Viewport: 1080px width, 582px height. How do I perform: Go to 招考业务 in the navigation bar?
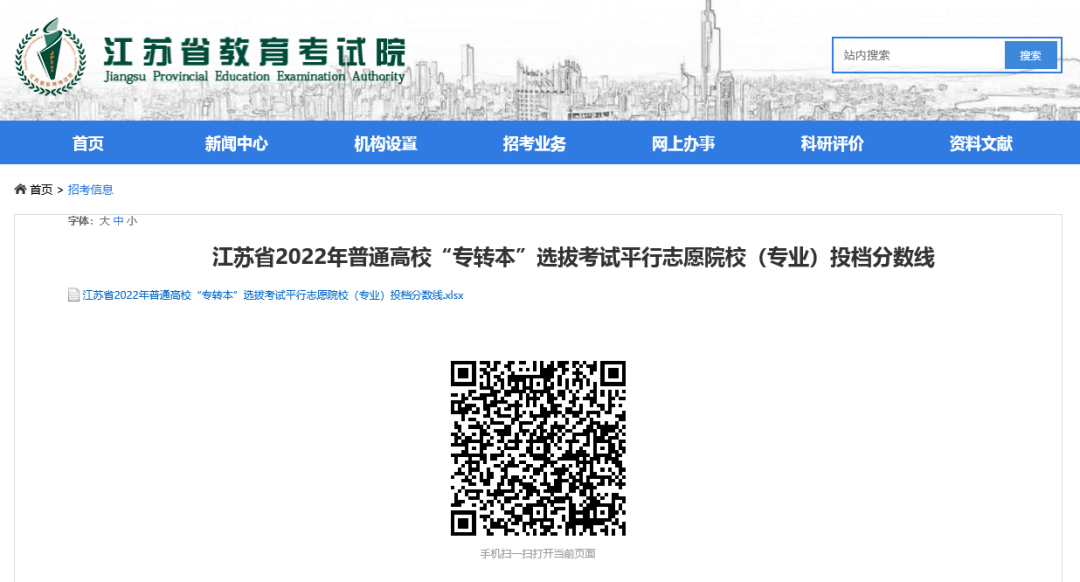(534, 143)
